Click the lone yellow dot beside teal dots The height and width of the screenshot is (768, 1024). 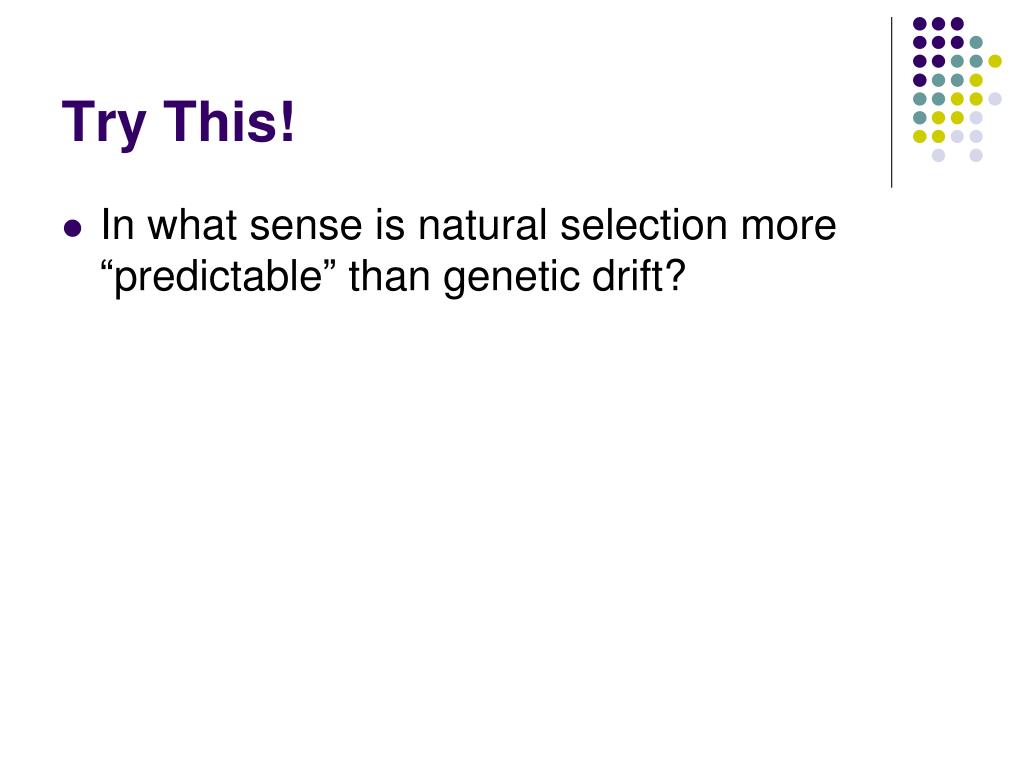pyautogui.click(x=995, y=61)
